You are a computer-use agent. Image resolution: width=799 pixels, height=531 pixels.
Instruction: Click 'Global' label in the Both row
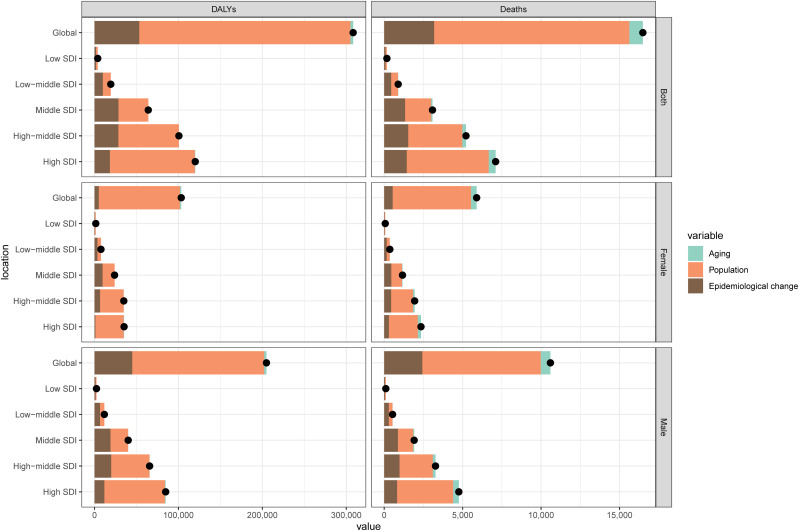64,33
